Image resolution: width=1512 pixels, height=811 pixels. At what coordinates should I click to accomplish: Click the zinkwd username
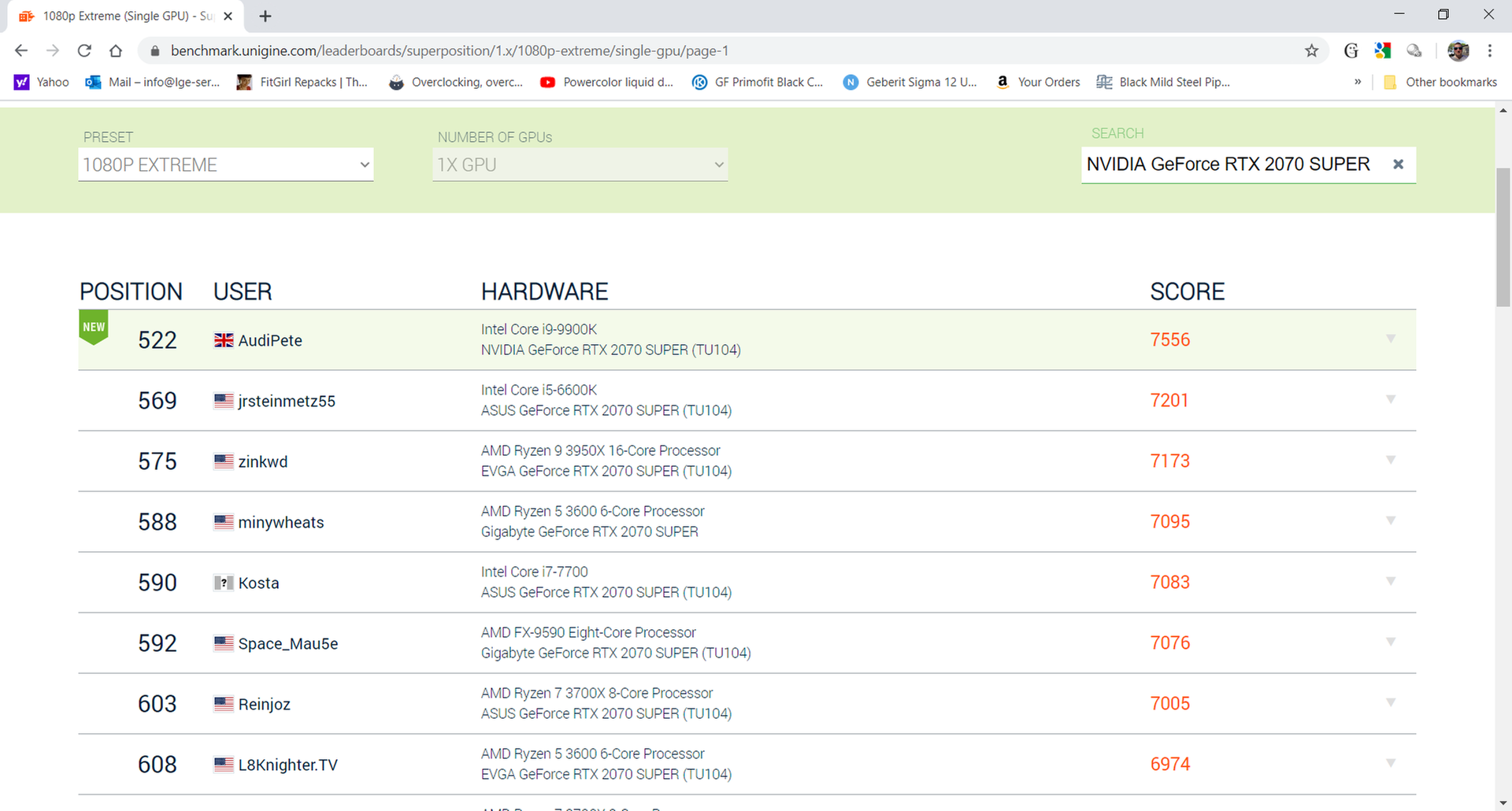(x=263, y=461)
